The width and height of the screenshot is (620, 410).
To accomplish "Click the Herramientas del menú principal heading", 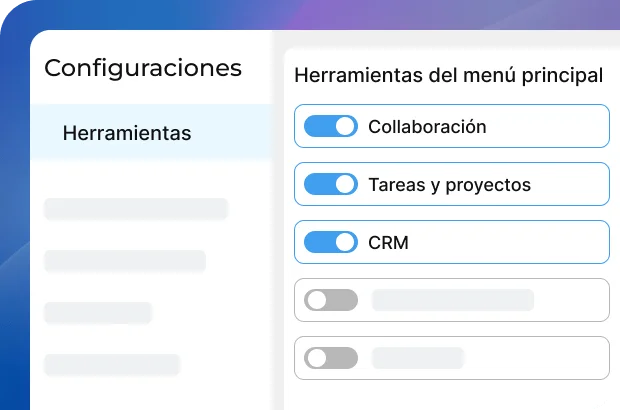I will [x=449, y=75].
